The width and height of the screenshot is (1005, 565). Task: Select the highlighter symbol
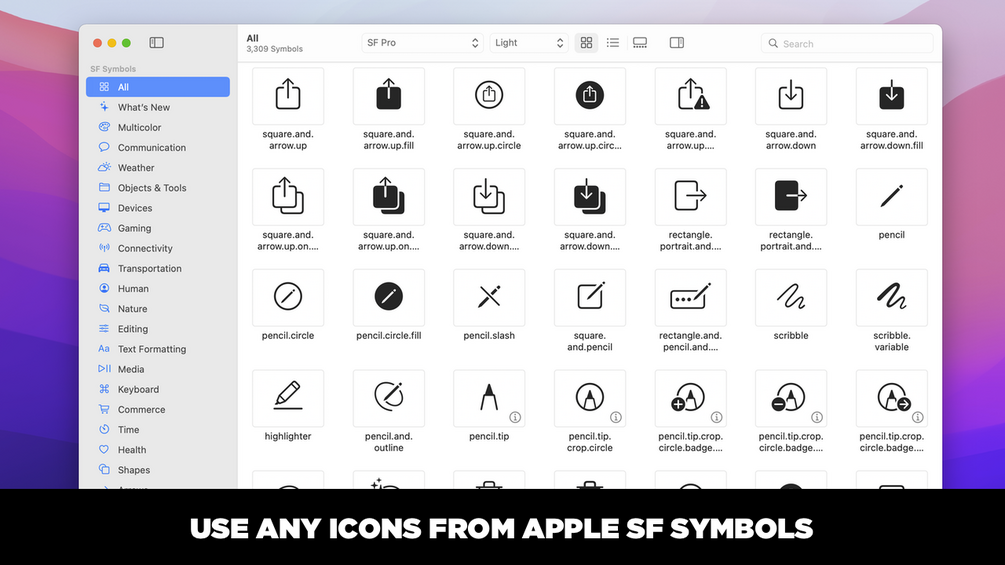tap(288, 398)
